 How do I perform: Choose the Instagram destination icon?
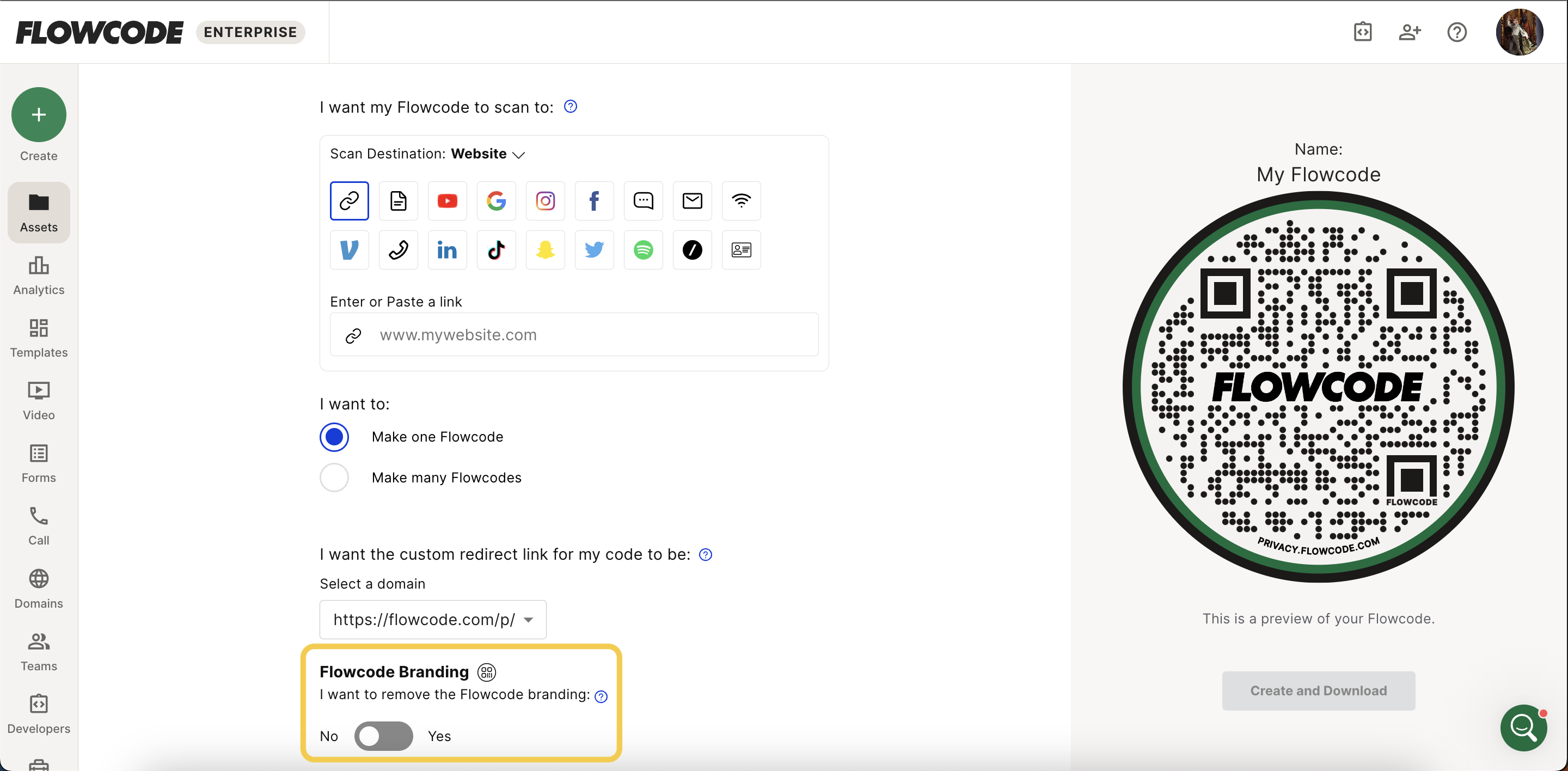(x=546, y=200)
